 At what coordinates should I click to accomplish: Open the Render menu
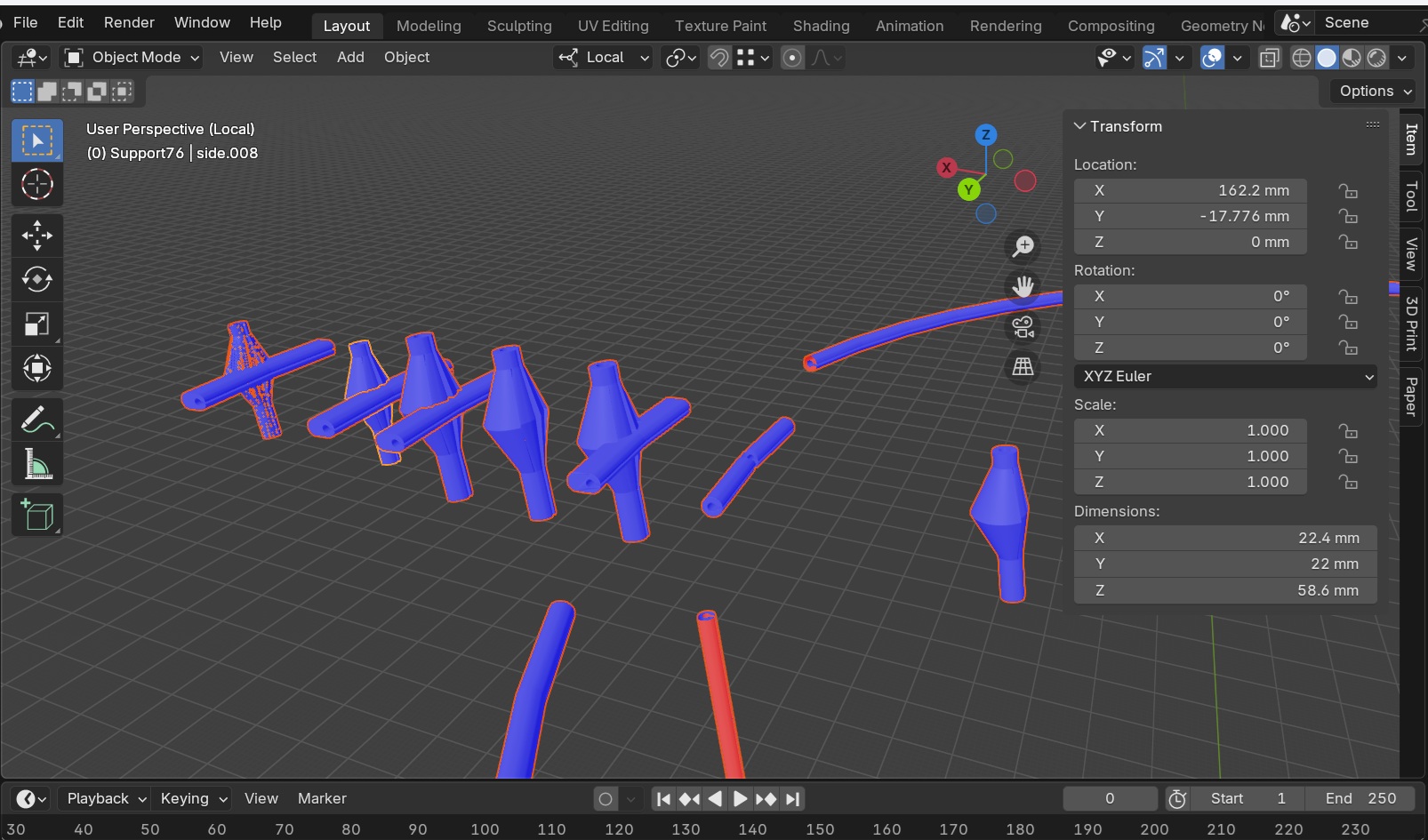tap(129, 22)
